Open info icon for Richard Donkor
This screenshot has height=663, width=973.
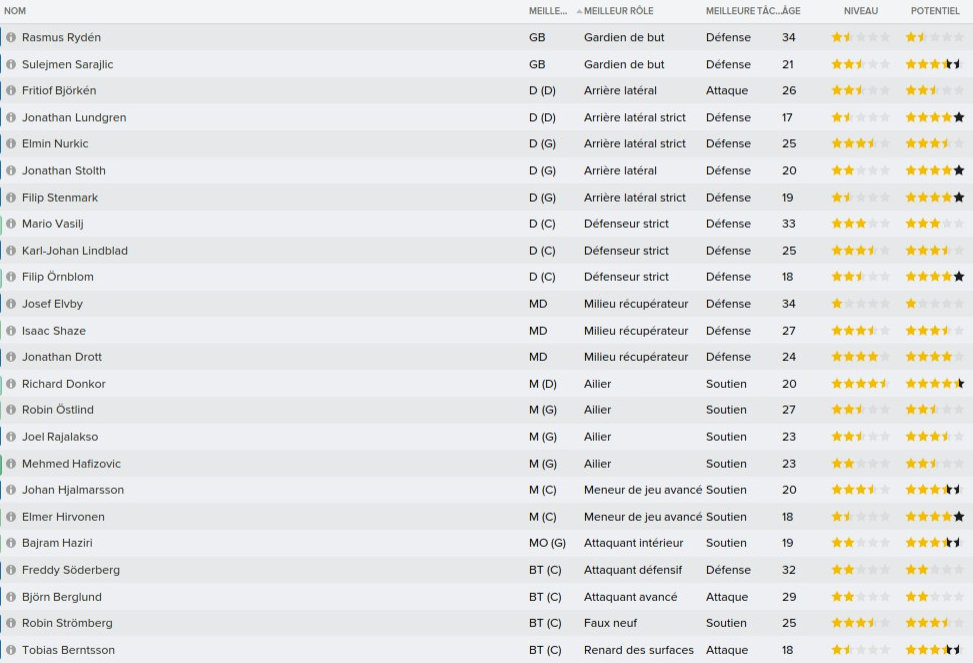(11, 384)
